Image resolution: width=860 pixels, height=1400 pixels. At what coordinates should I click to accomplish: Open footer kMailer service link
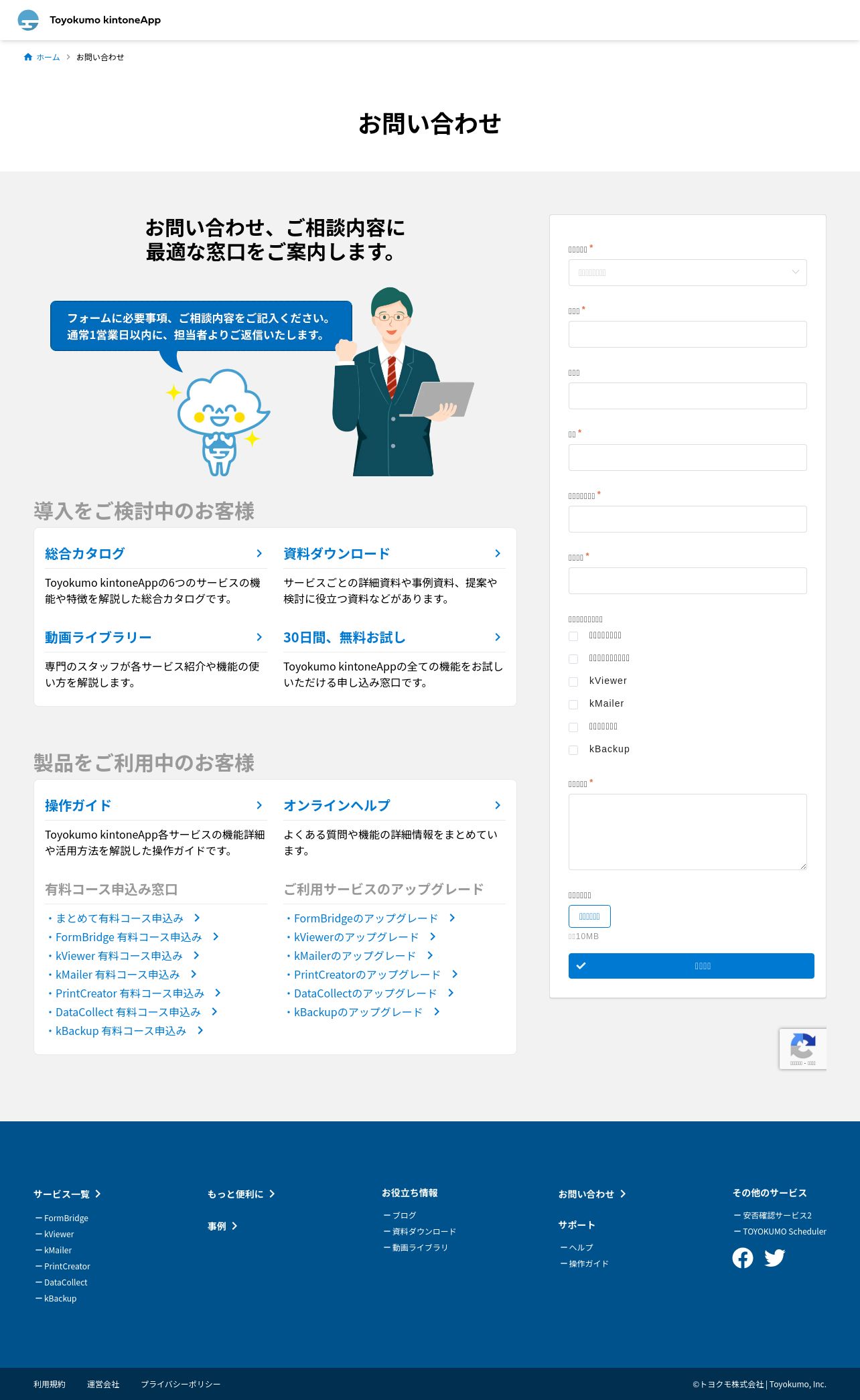[58, 1250]
